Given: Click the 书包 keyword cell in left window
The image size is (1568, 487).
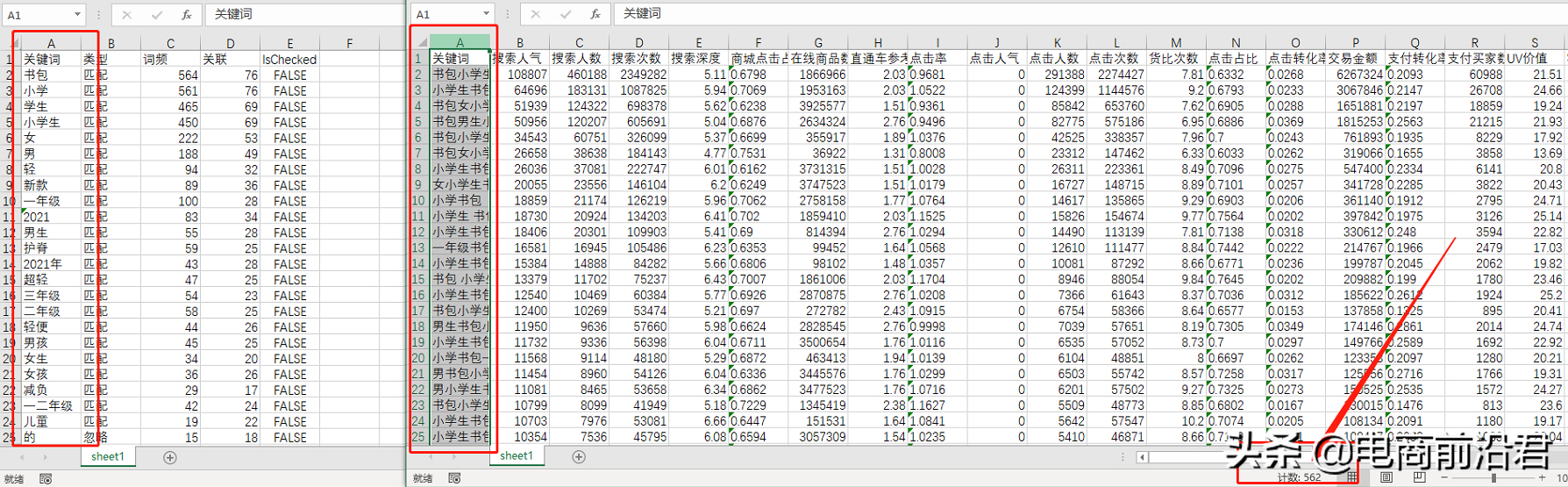Looking at the screenshot, I should pyautogui.click(x=51, y=75).
